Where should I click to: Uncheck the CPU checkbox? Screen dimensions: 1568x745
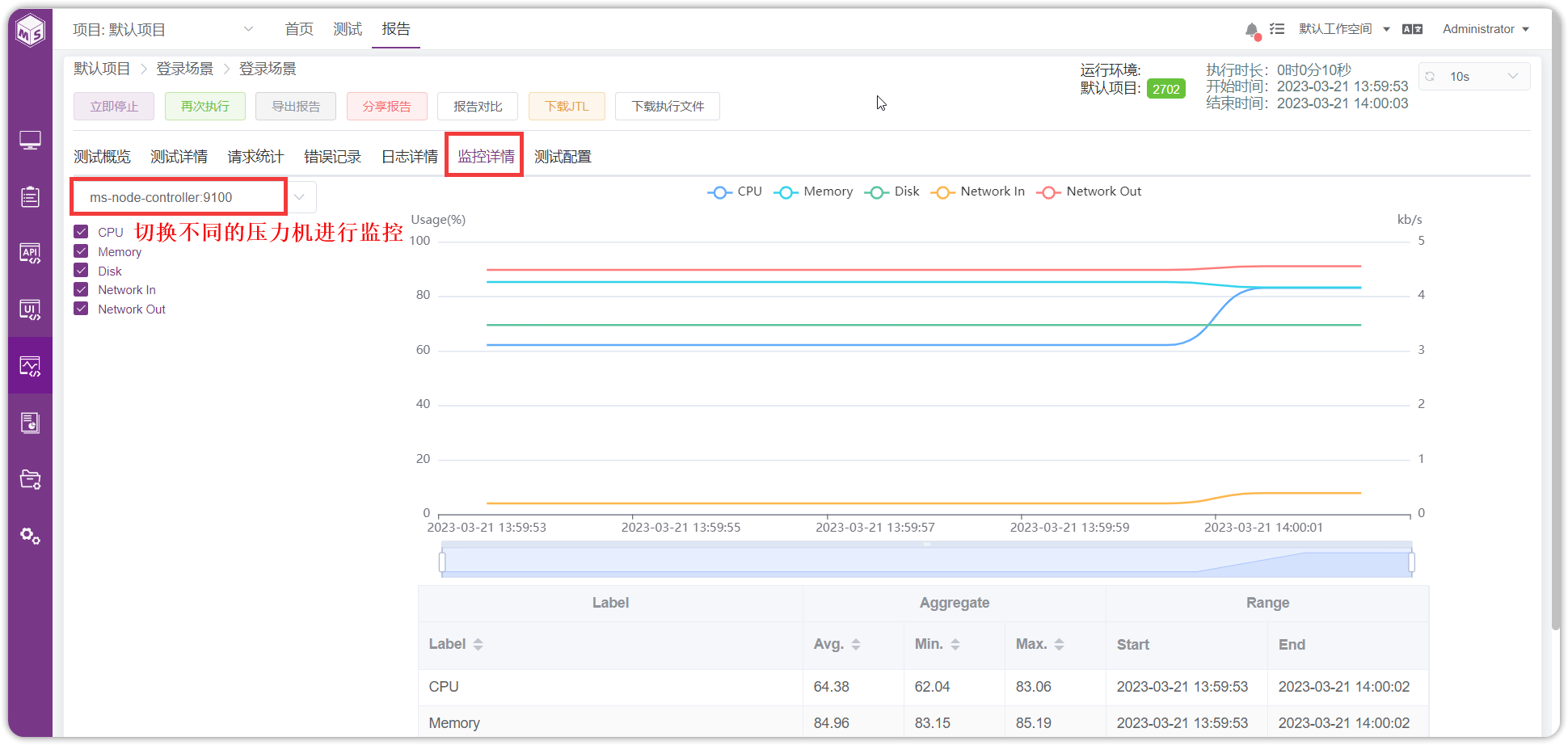pos(81,232)
